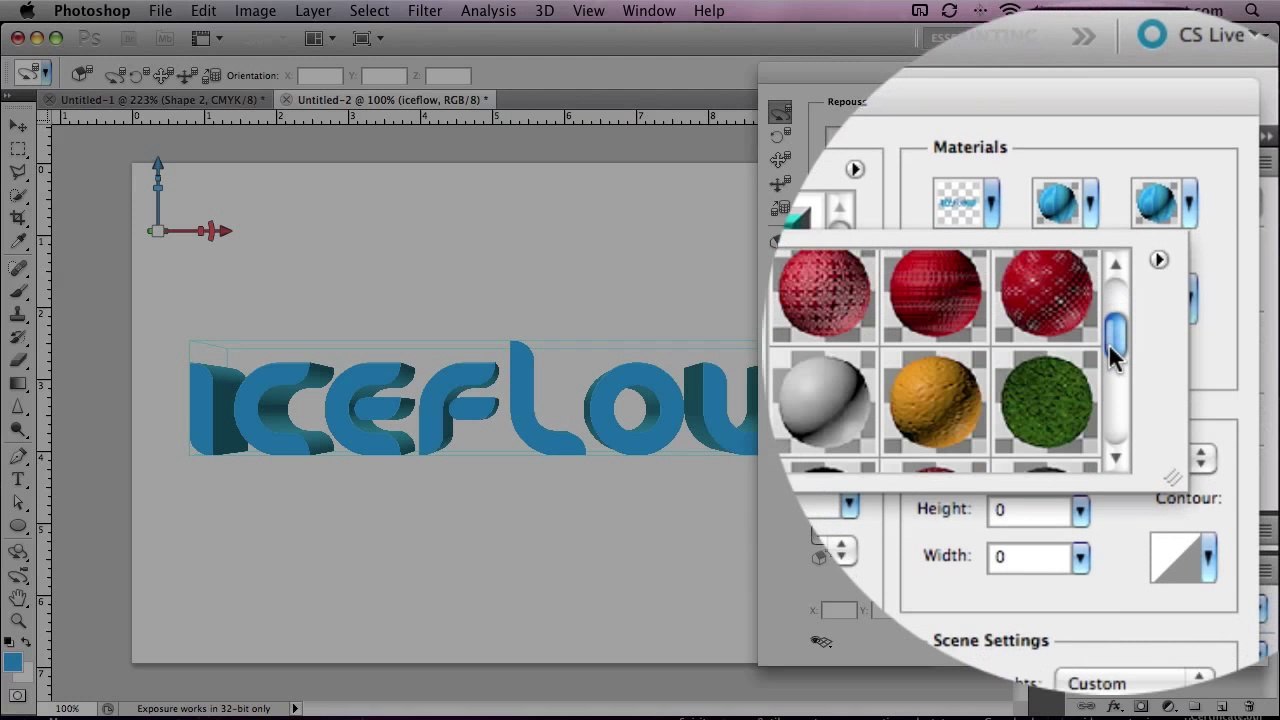
Task: Select the History Brush tool
Action: click(18, 337)
